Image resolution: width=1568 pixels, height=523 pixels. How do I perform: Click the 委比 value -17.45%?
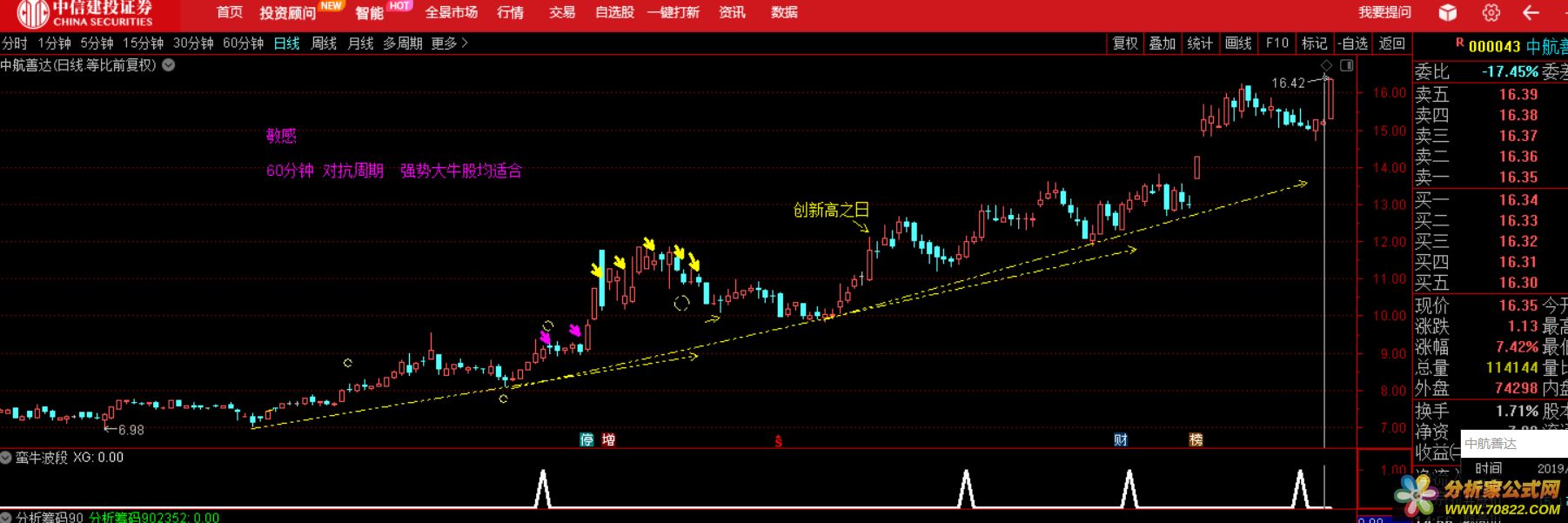1510,71
